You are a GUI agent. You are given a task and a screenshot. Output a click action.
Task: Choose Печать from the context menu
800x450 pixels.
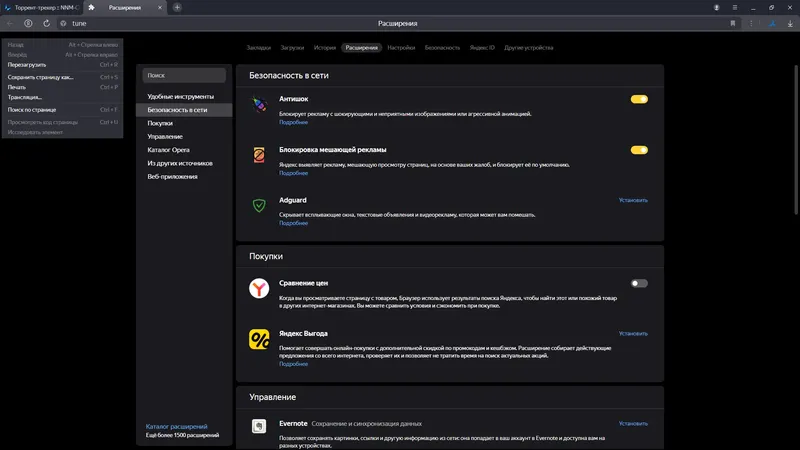17,87
